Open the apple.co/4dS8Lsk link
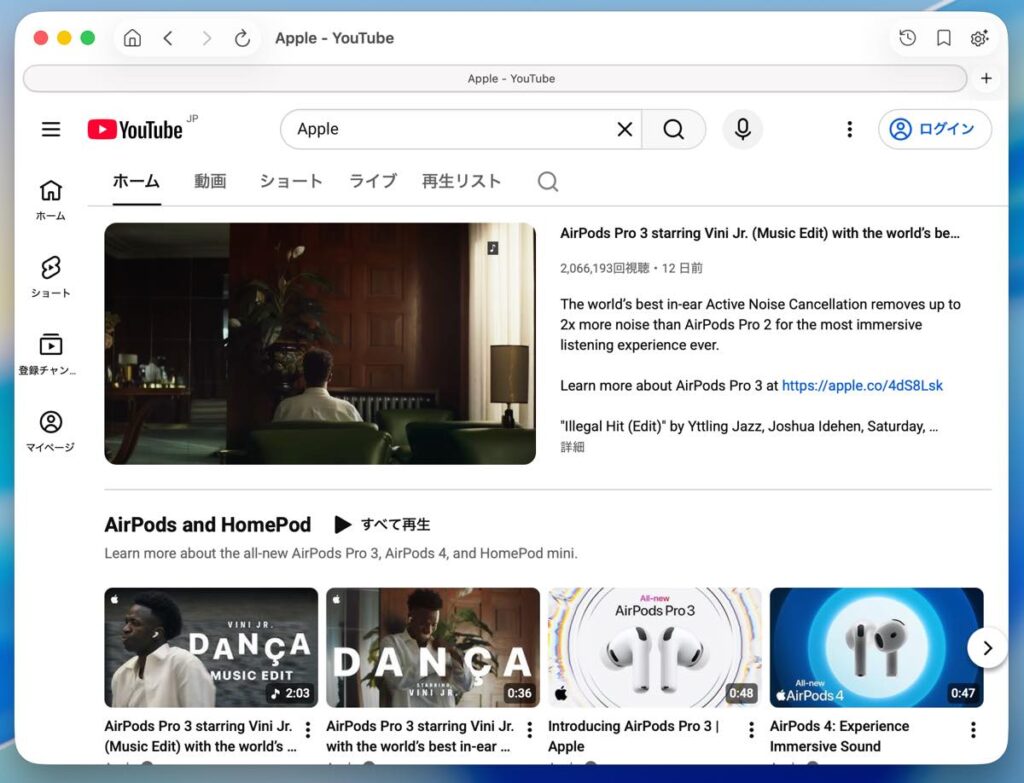The height and width of the screenshot is (783, 1024). click(x=862, y=386)
